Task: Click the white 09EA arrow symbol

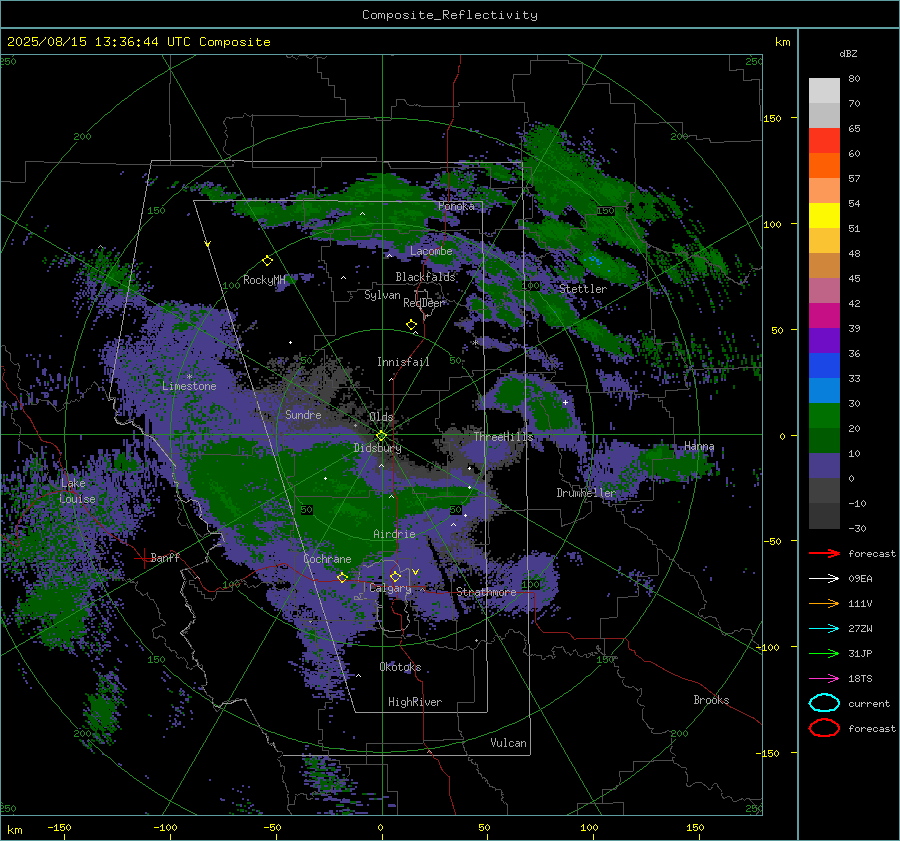Action: pyautogui.click(x=824, y=578)
